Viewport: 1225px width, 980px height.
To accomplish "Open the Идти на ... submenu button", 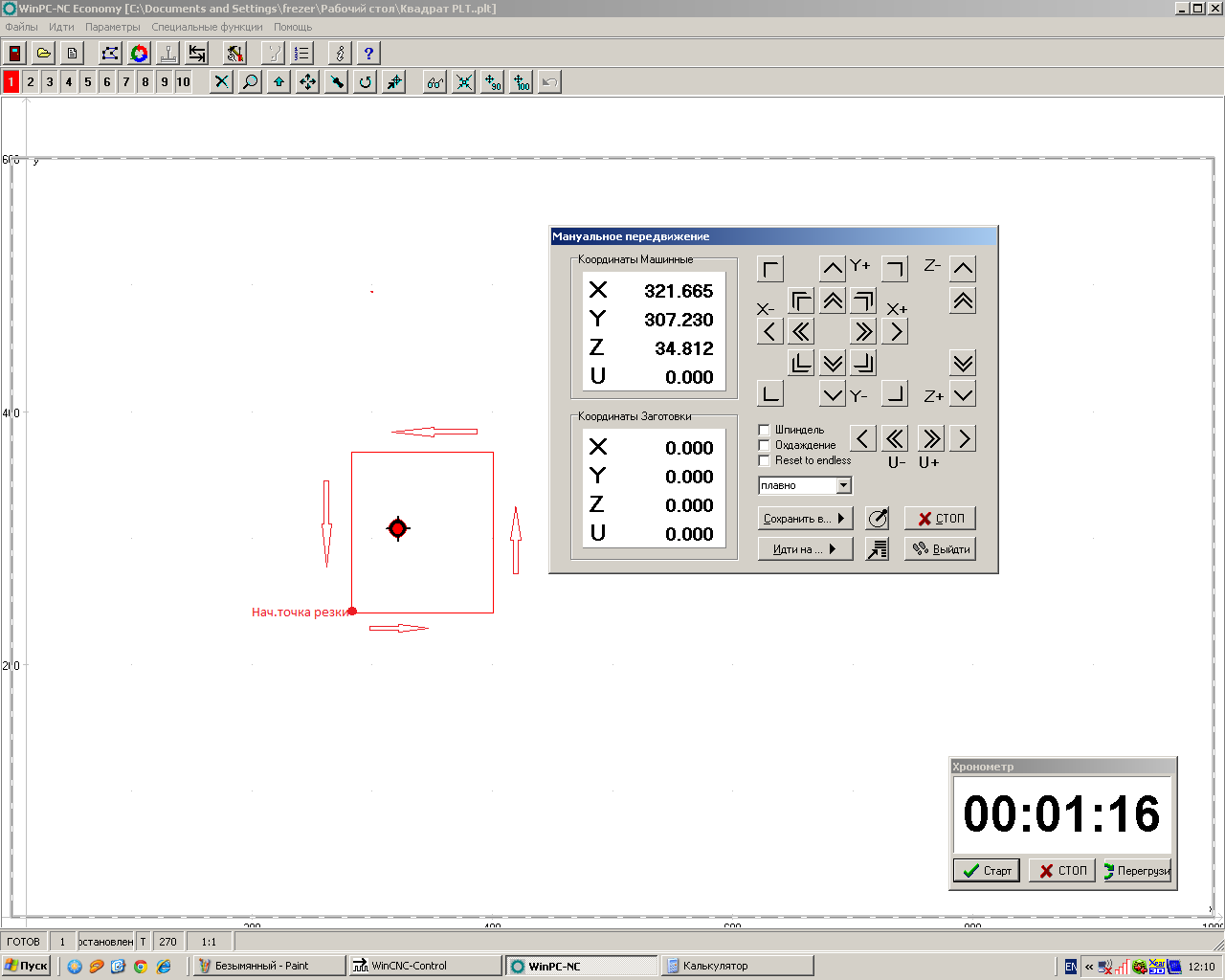I will pyautogui.click(x=805, y=549).
